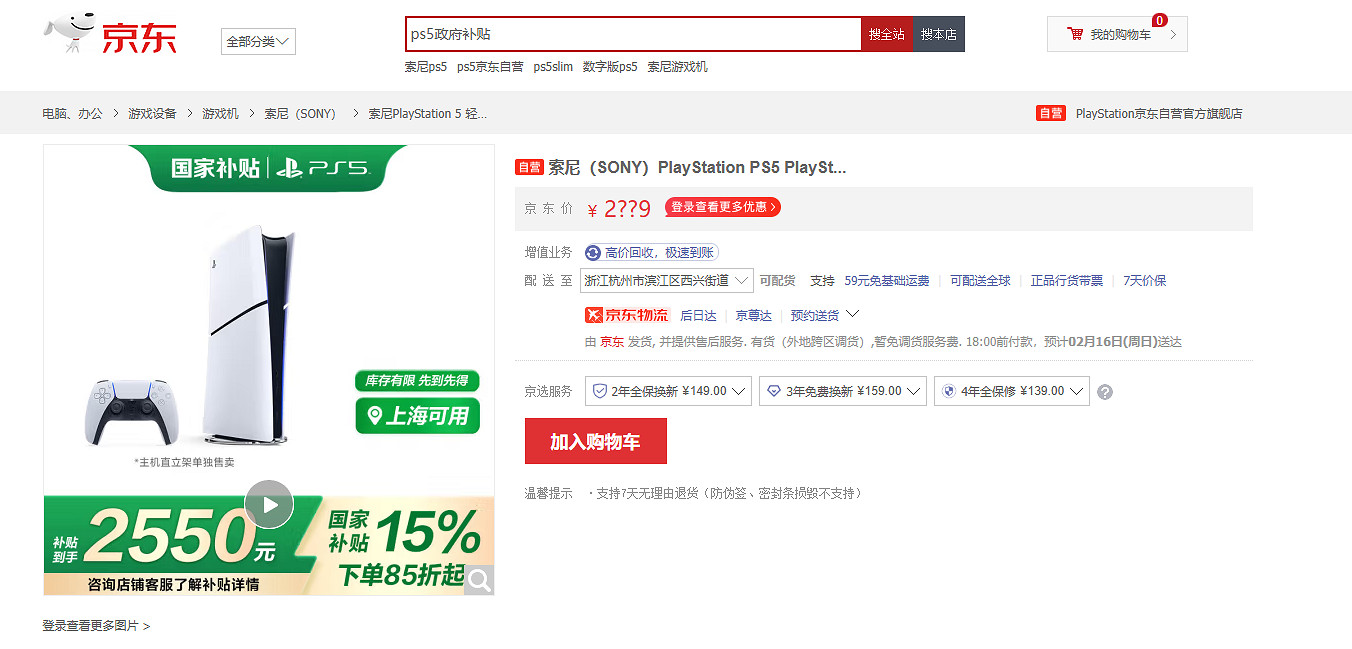
Task: Click the 登录查看更多优惠 discount button
Action: (722, 207)
